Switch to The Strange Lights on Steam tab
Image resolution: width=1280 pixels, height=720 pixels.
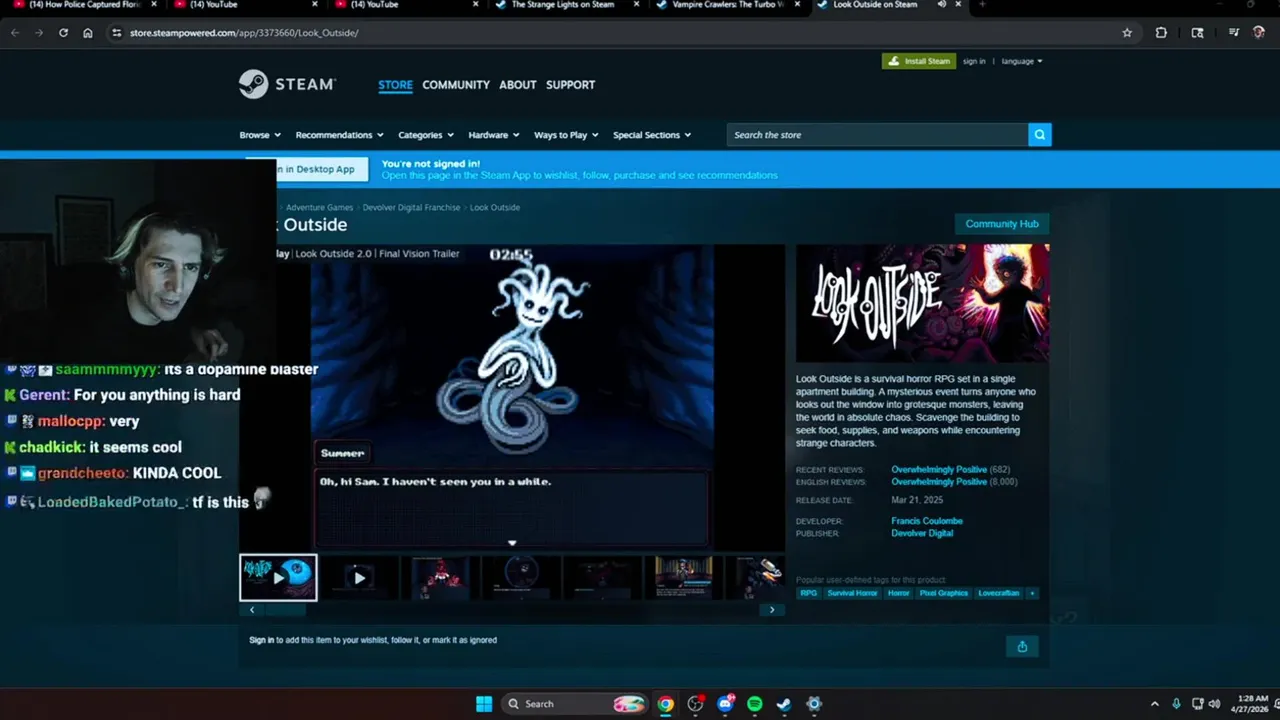[x=563, y=5]
